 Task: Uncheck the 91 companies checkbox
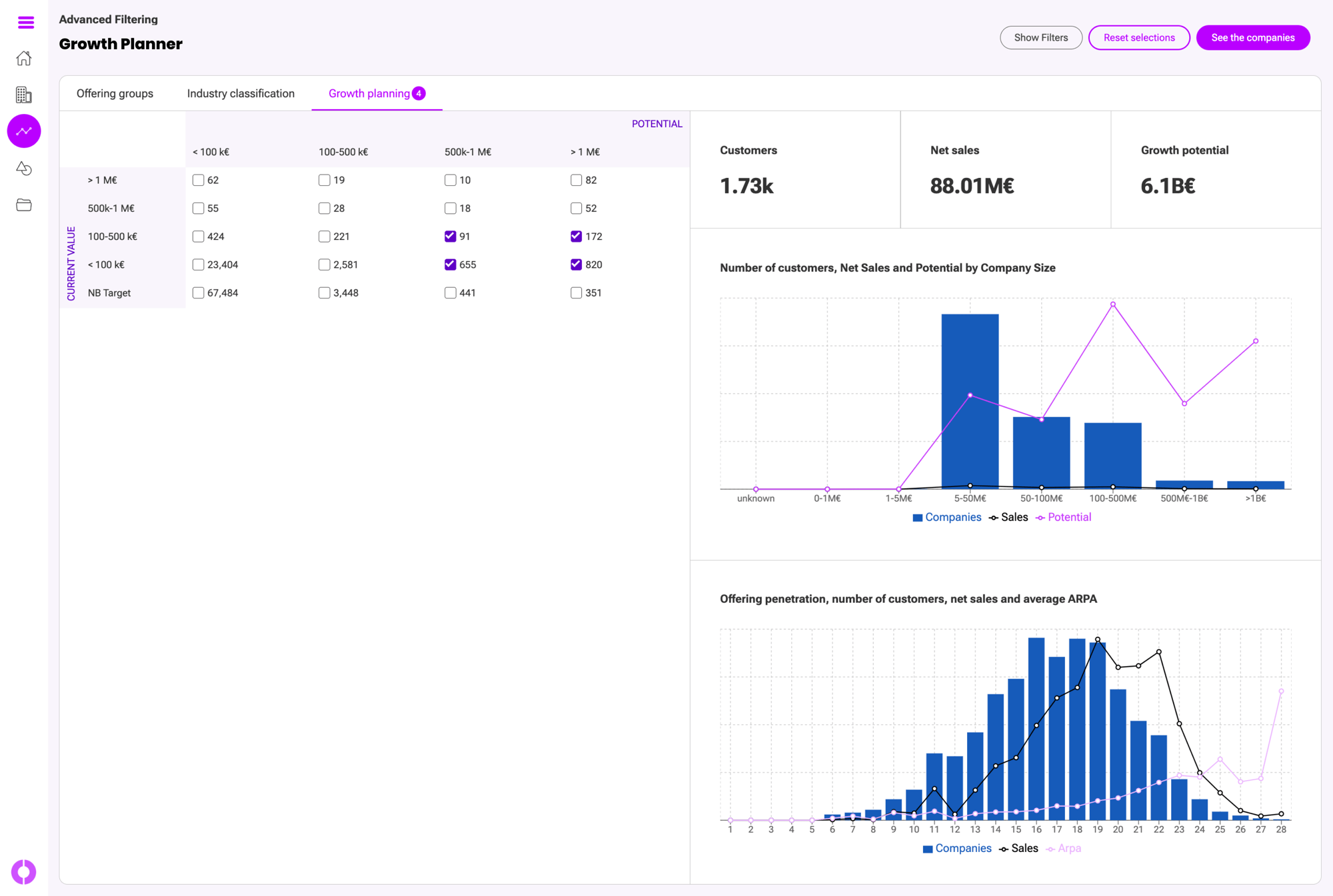(451, 236)
